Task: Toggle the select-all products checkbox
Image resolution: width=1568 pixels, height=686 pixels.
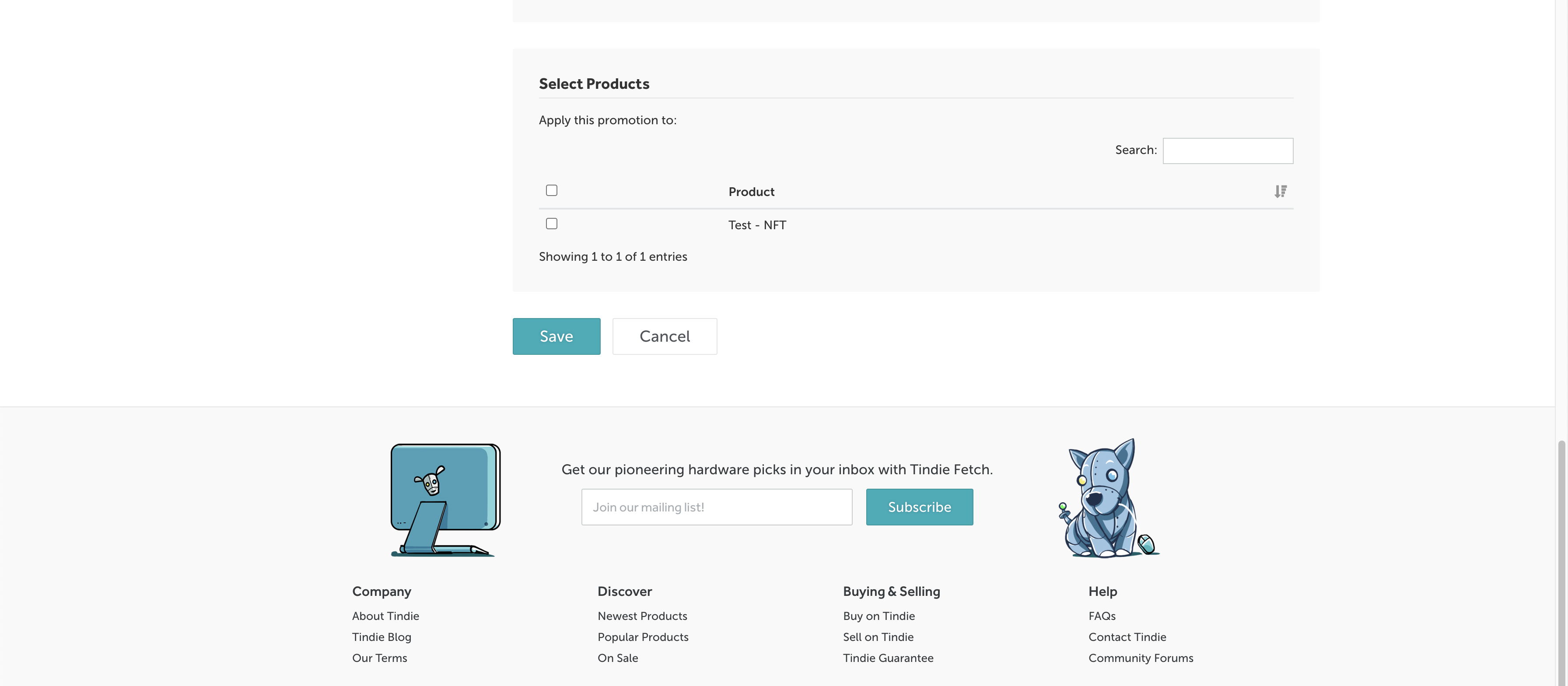Action: 552,190
